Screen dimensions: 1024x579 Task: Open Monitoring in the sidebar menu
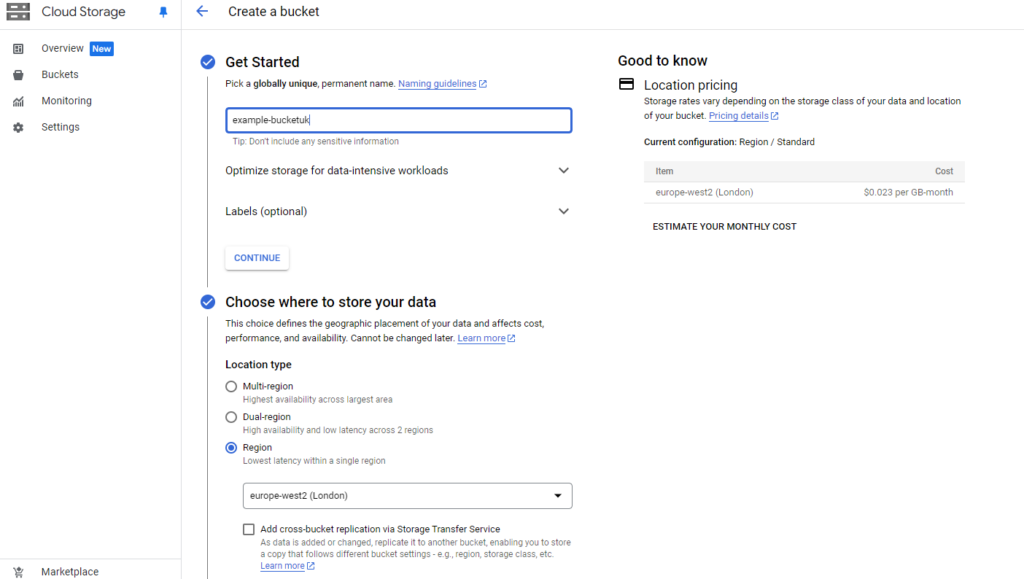[x=67, y=101]
